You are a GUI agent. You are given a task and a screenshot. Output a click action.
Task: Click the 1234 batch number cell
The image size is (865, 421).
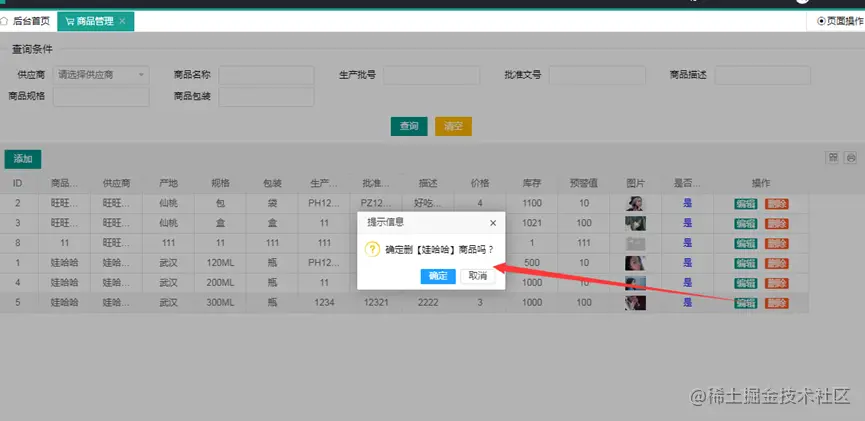(x=324, y=303)
